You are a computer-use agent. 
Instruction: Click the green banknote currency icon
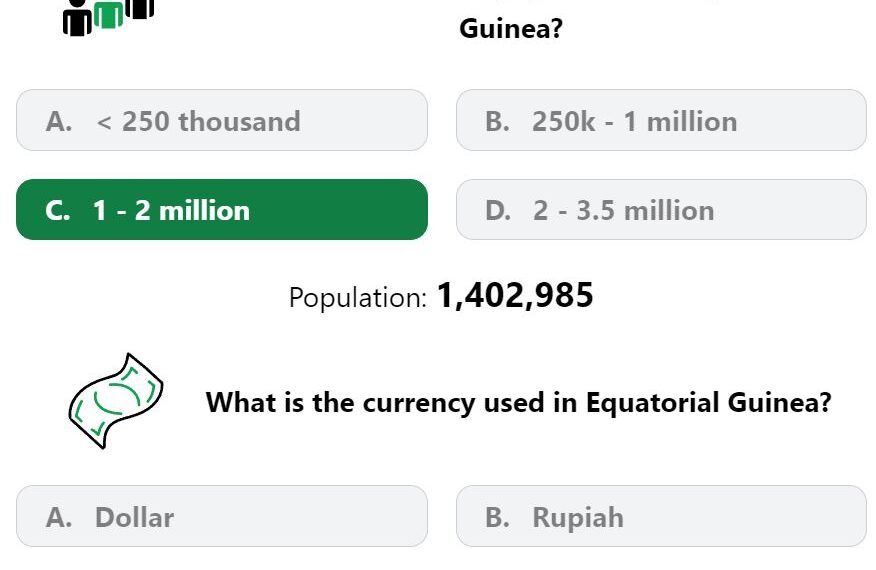click(116, 401)
